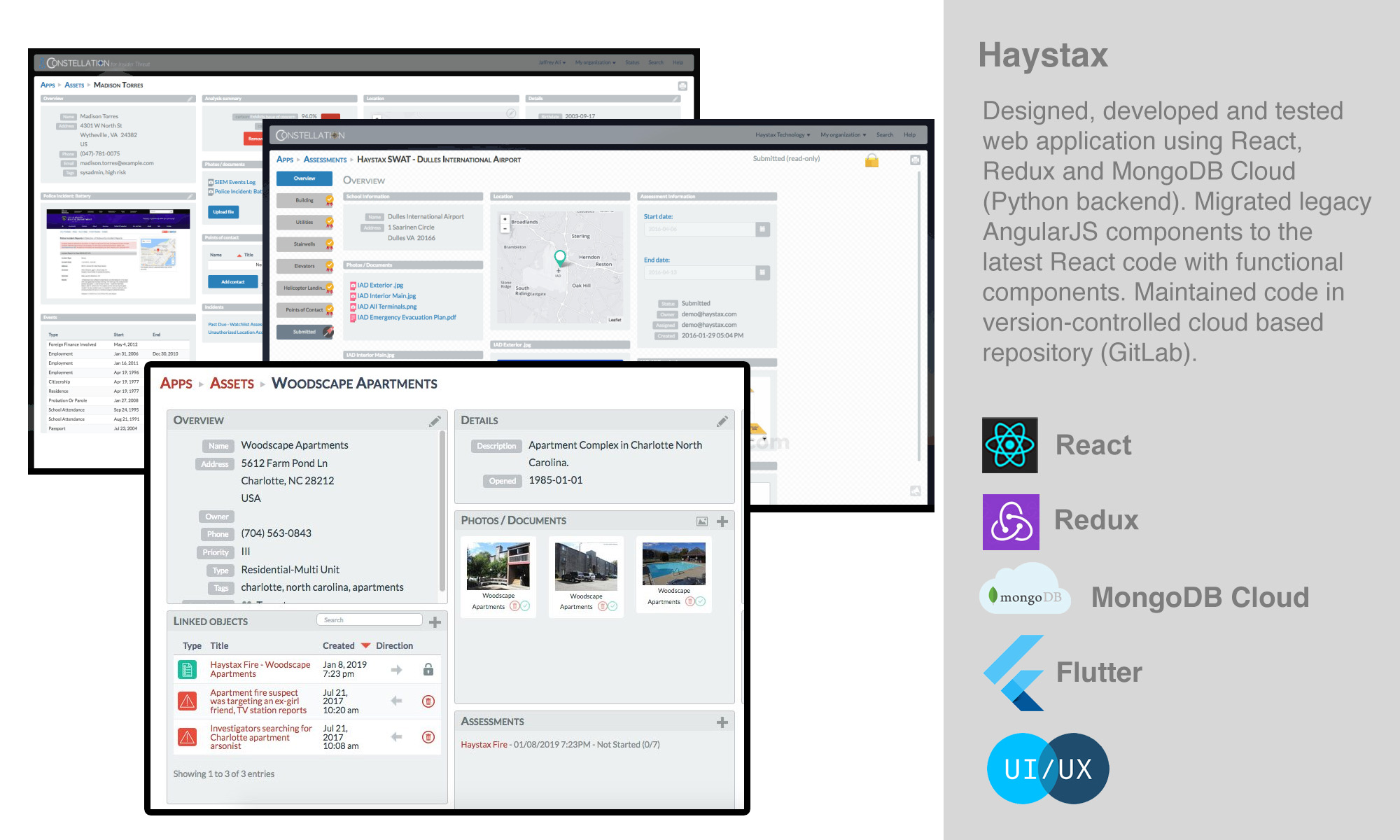The height and width of the screenshot is (840, 1400).
Task: Open the Woodscape parking lot photo thumbnail
Action: (586, 567)
